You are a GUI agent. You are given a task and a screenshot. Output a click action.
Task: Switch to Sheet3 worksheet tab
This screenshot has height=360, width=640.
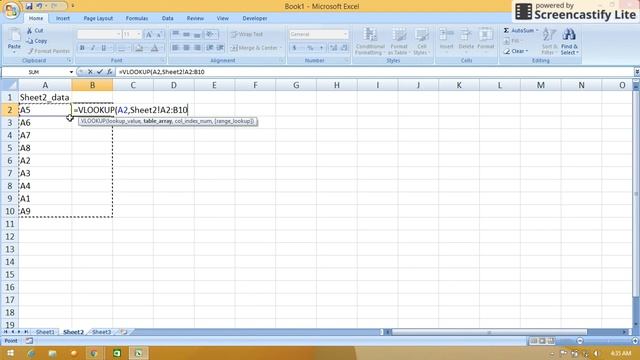(102, 332)
